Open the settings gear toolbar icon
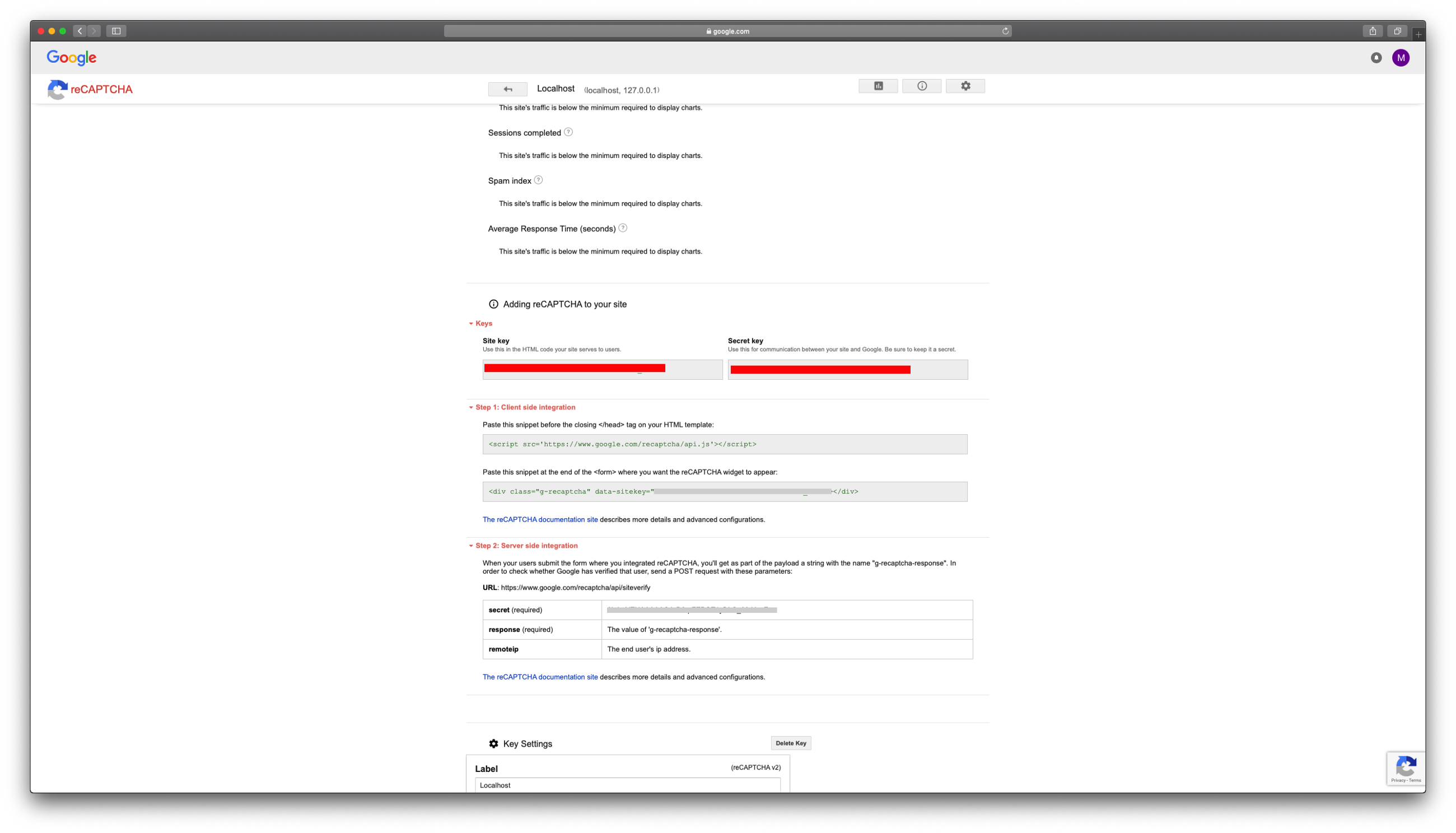The image size is (1456, 833). [x=965, y=86]
